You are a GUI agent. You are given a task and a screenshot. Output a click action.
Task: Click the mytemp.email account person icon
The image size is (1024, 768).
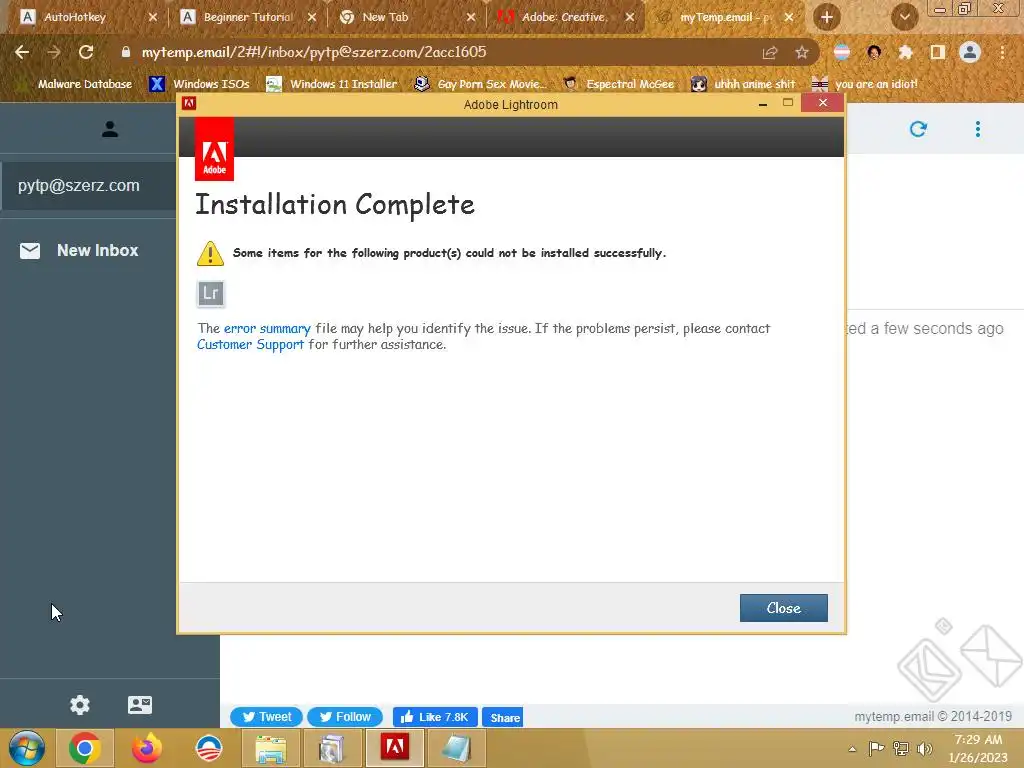tap(110, 129)
